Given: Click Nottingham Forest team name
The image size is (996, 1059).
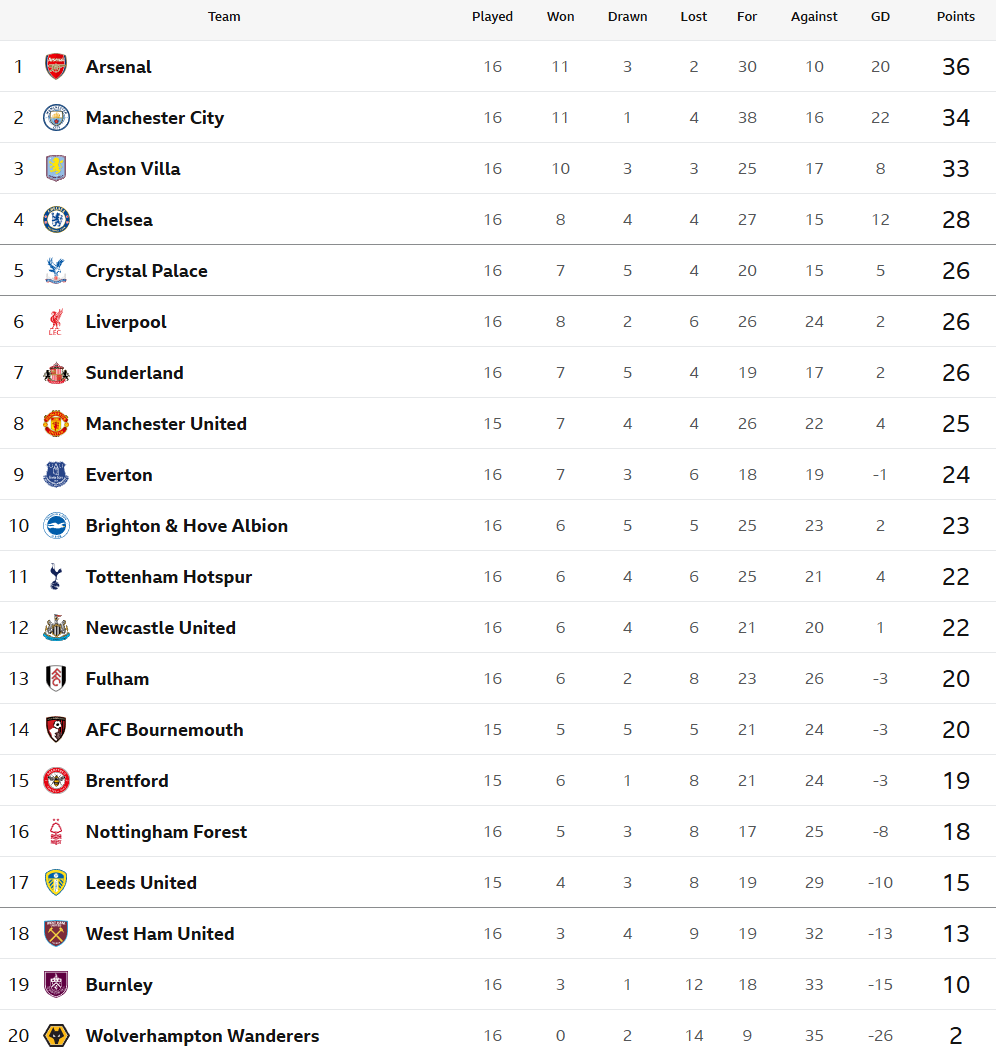Looking at the screenshot, I should (166, 832).
